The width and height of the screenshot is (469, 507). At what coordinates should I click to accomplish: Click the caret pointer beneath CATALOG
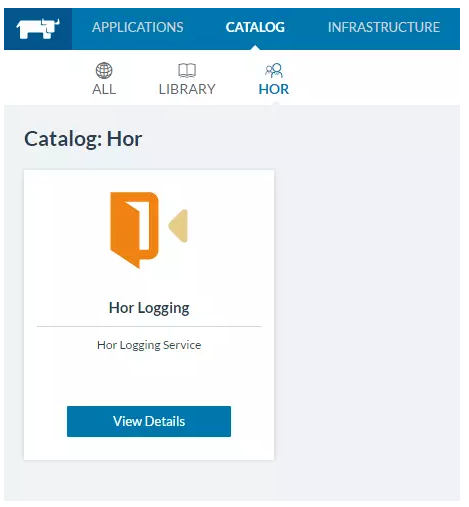(255, 48)
